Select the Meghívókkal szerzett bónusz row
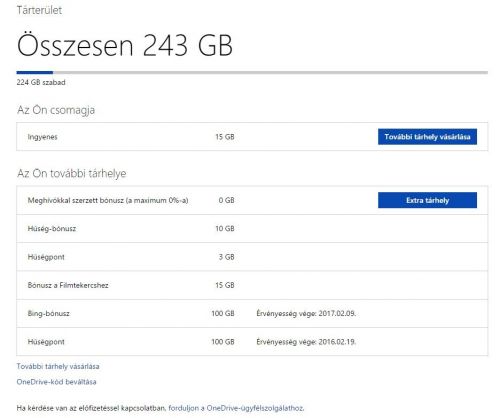 252,200
